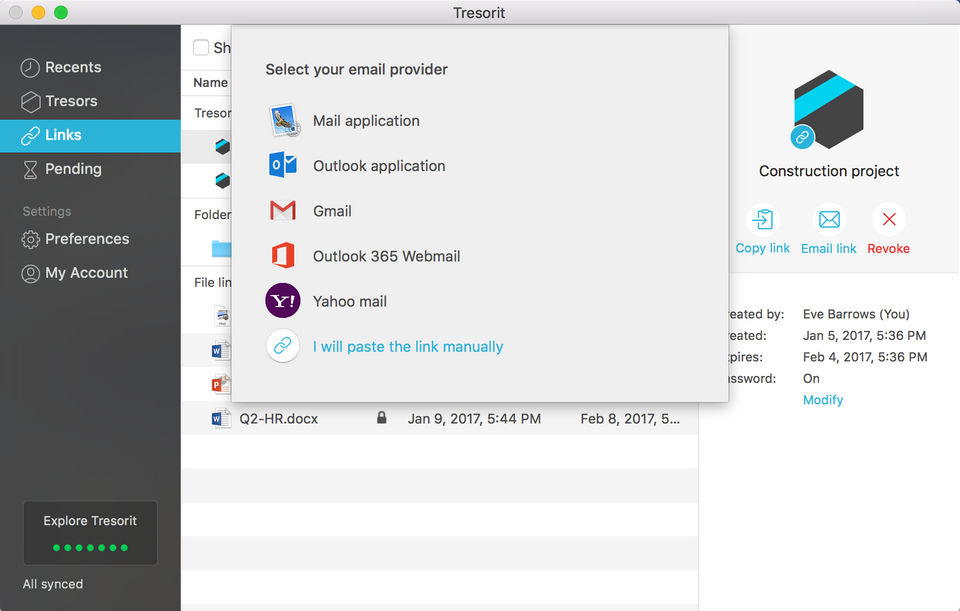Click the Word file icon for Q2-HR.docx
The width and height of the screenshot is (960, 611).
pyautogui.click(x=220, y=418)
